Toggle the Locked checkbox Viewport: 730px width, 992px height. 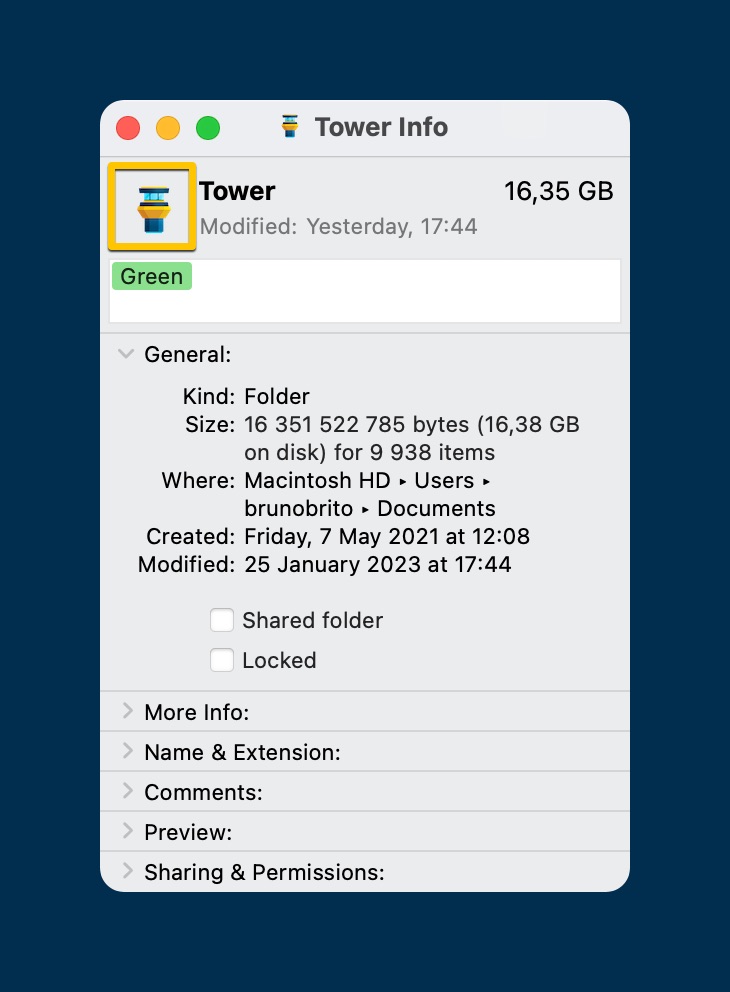point(222,661)
